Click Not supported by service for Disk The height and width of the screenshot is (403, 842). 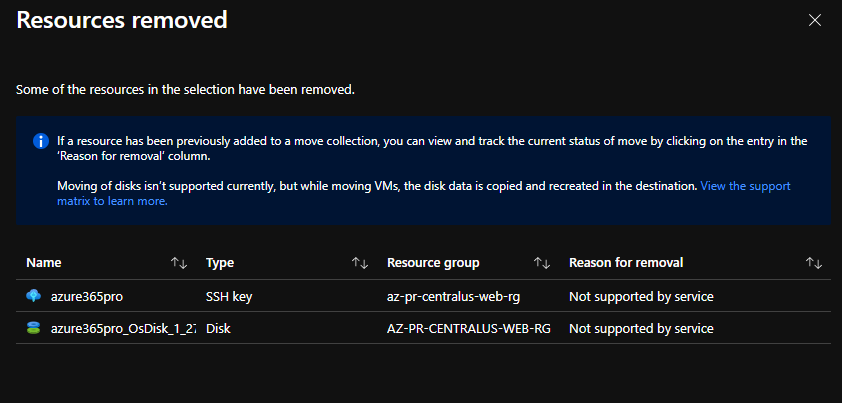point(641,328)
